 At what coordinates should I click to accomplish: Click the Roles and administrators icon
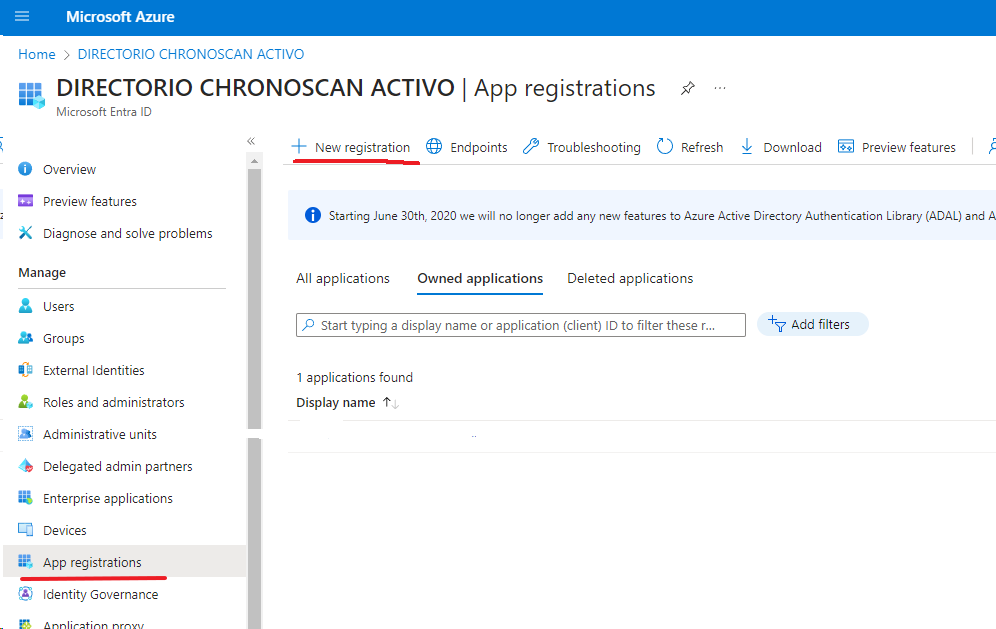(x=25, y=402)
